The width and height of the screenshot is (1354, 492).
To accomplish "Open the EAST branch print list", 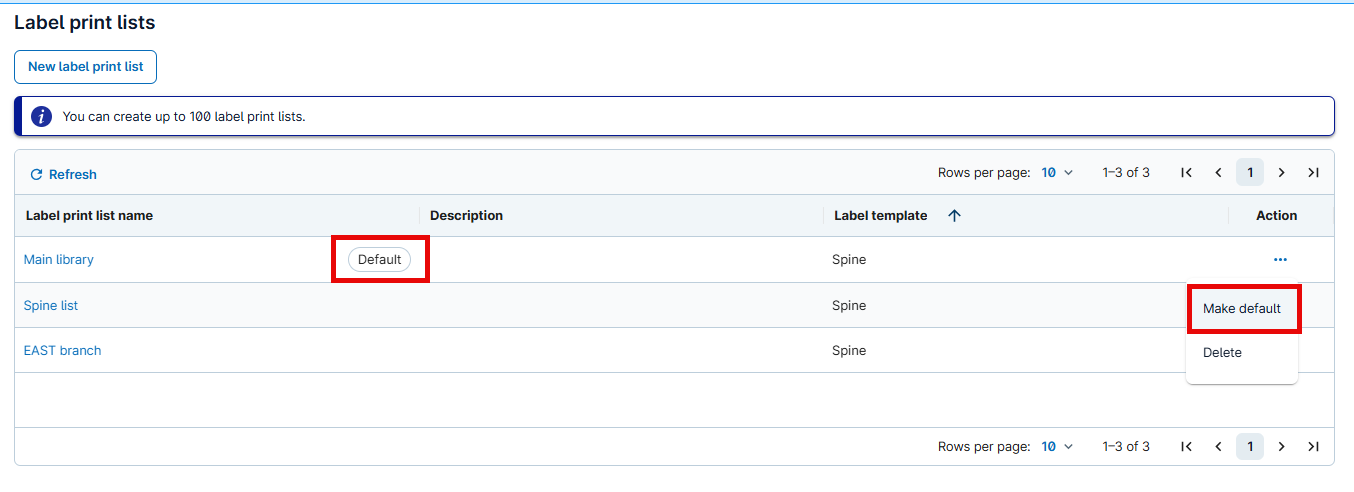I will click(62, 351).
